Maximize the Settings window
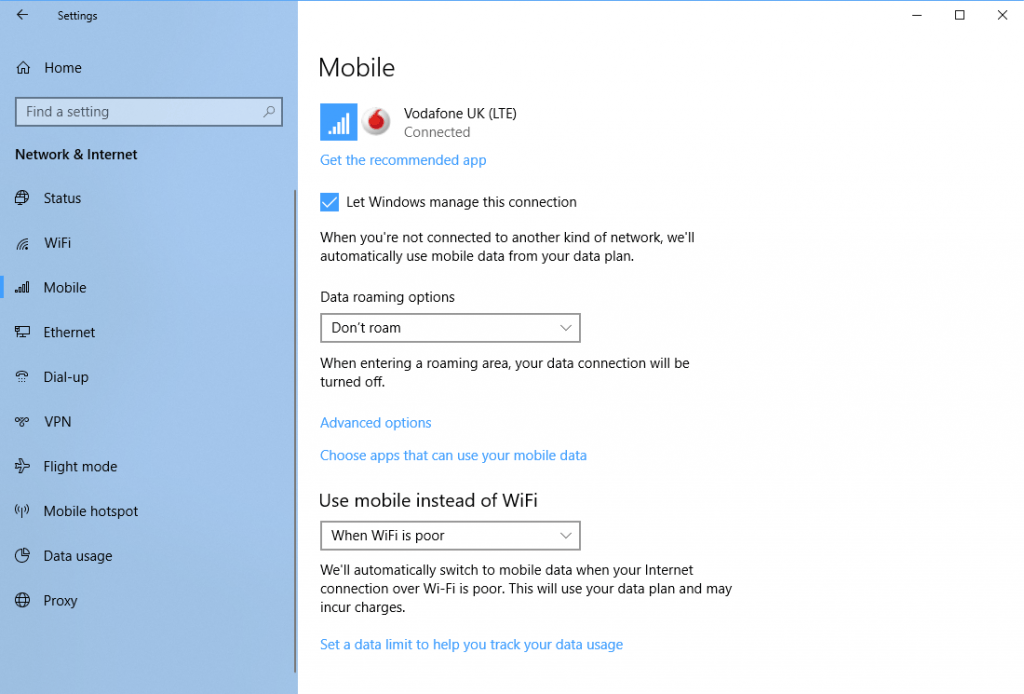Image resolution: width=1024 pixels, height=694 pixels. click(x=959, y=15)
